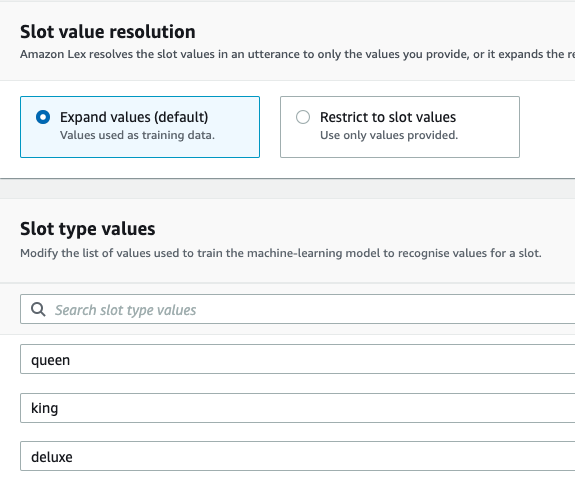Click the Search slot type values field
575x483 pixels.
click(297, 309)
